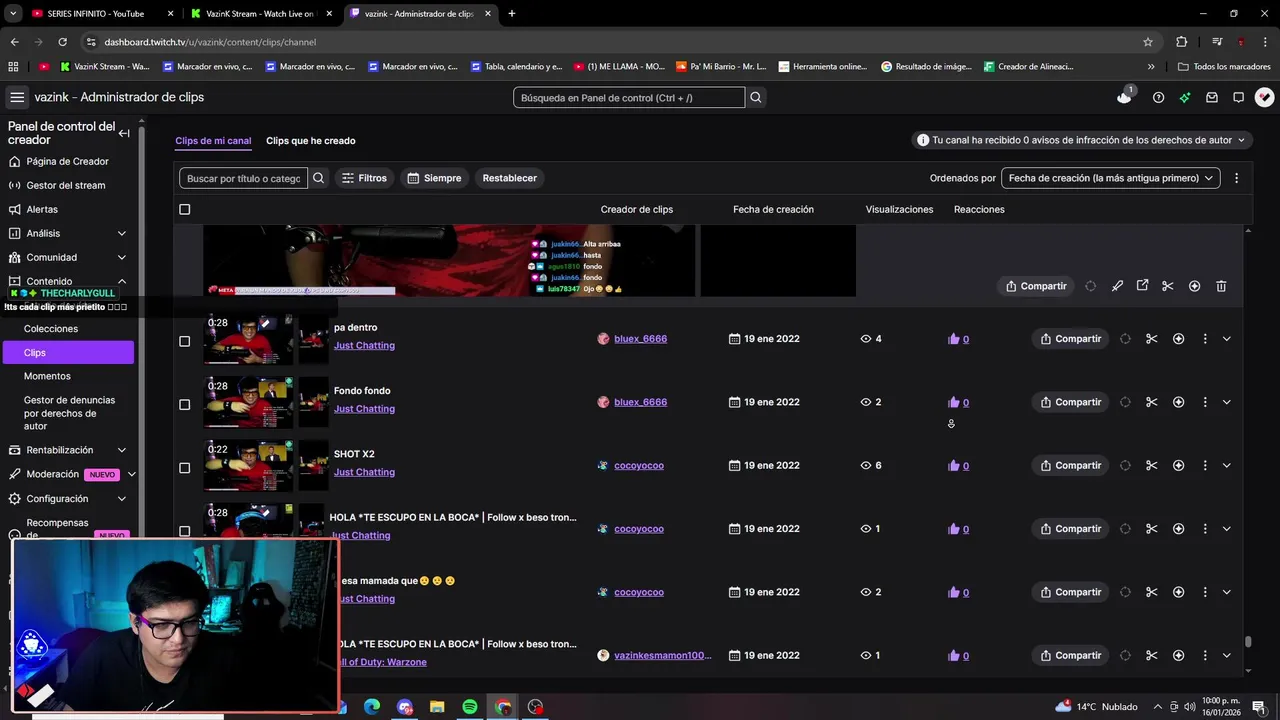1280x720 pixels.
Task: Open the 'Siempre' date range button
Action: pyautogui.click(x=435, y=178)
